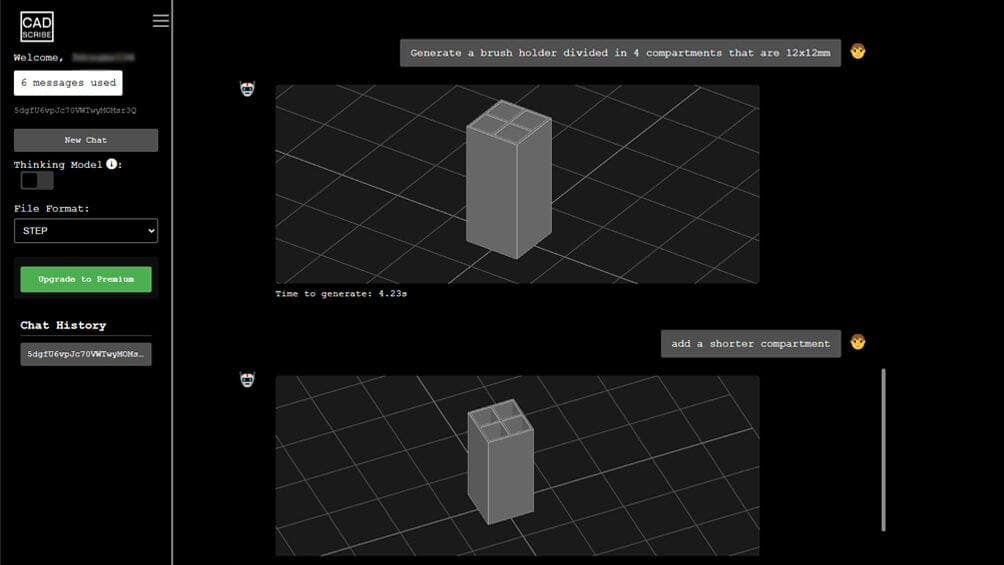The width and height of the screenshot is (1004, 565).
Task: Toggle the Thinking Model switch
Action: tap(37, 181)
